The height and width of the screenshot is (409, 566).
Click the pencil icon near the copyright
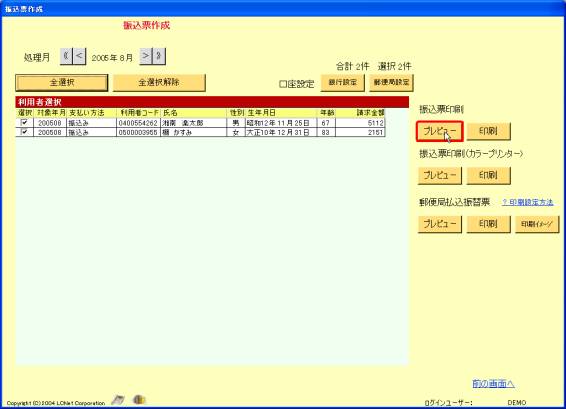(x=118, y=400)
